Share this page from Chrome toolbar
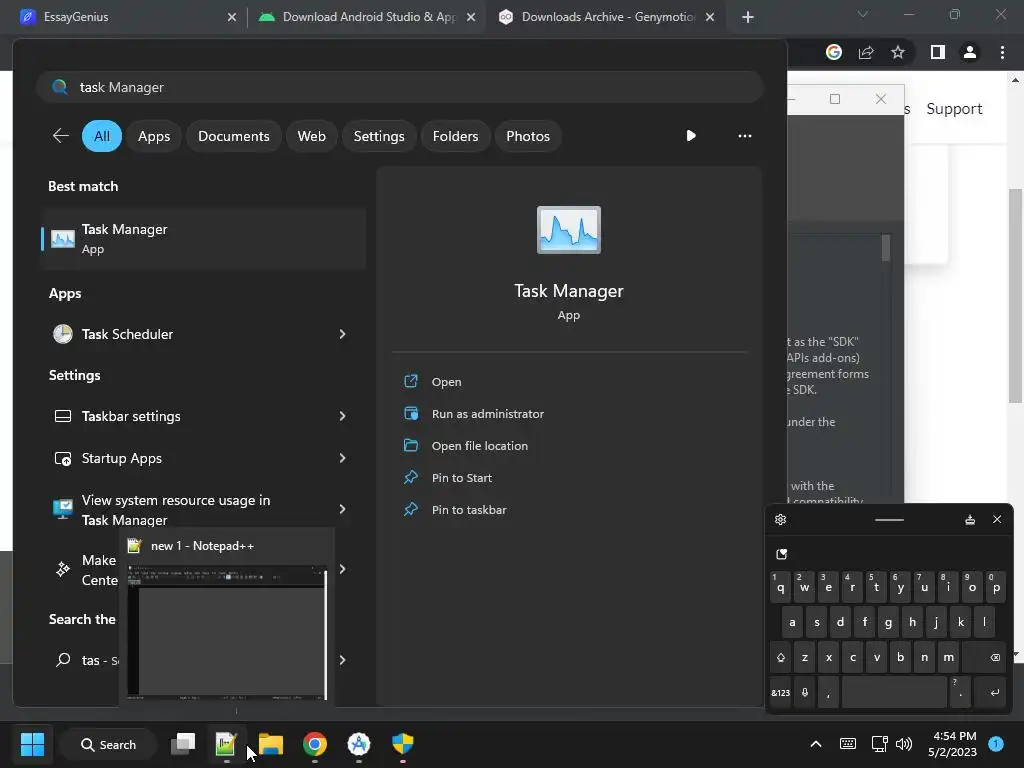This screenshot has width=1024, height=768. [866, 52]
